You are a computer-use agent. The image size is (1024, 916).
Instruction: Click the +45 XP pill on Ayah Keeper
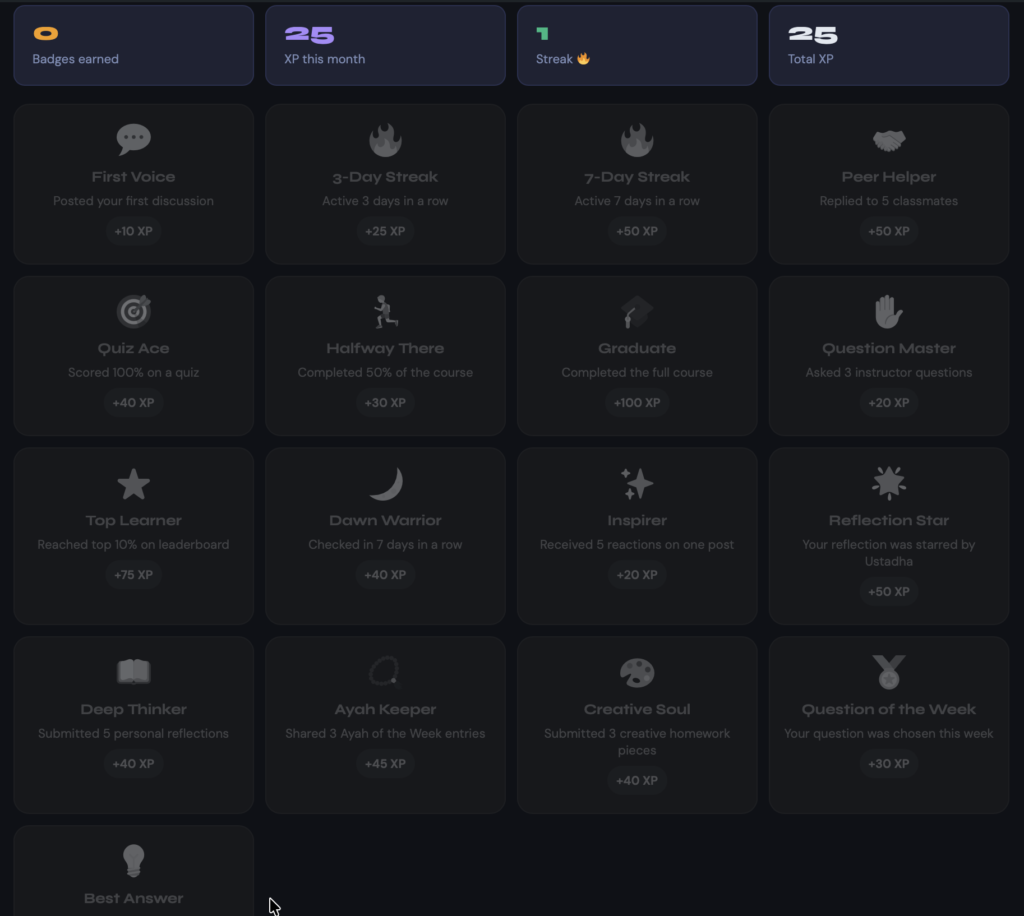click(x=385, y=764)
